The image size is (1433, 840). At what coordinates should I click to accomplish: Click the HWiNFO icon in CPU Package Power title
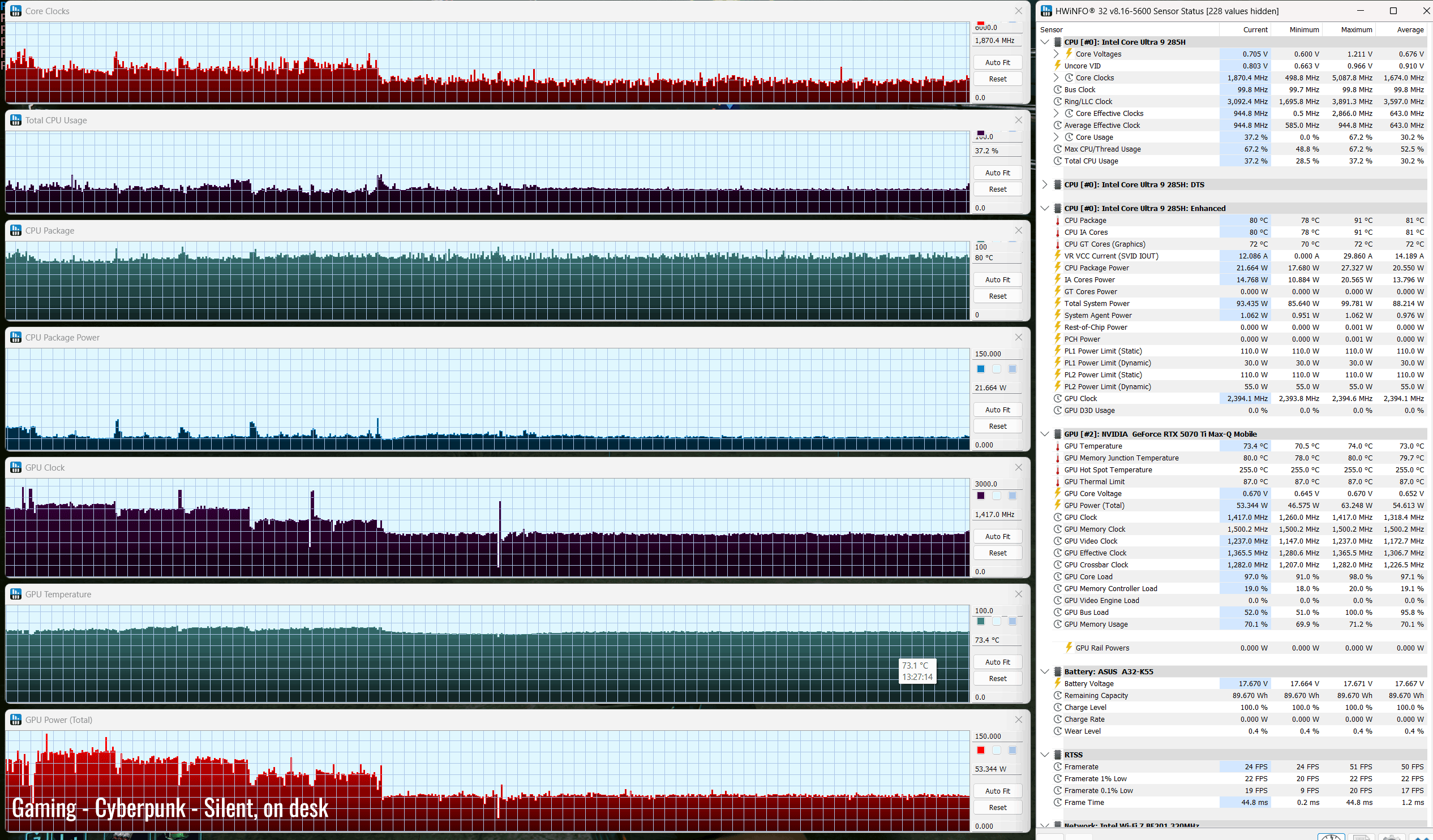(16, 337)
